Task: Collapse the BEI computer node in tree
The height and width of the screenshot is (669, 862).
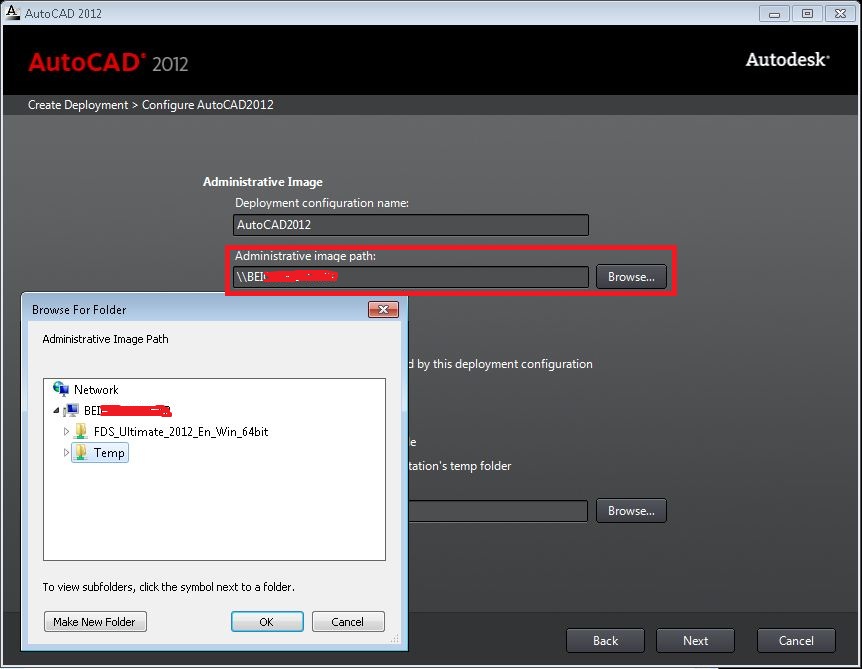Action: tap(56, 411)
